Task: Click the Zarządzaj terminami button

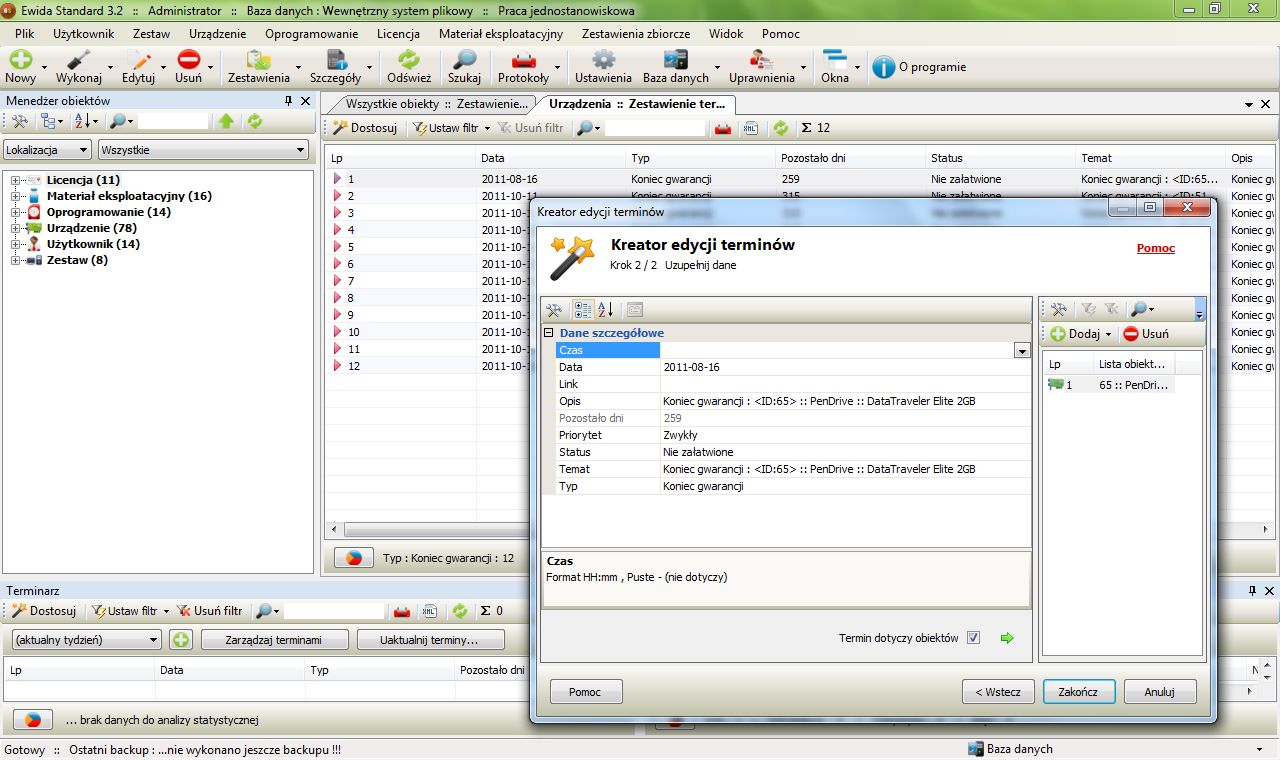Action: pyautogui.click(x=275, y=640)
